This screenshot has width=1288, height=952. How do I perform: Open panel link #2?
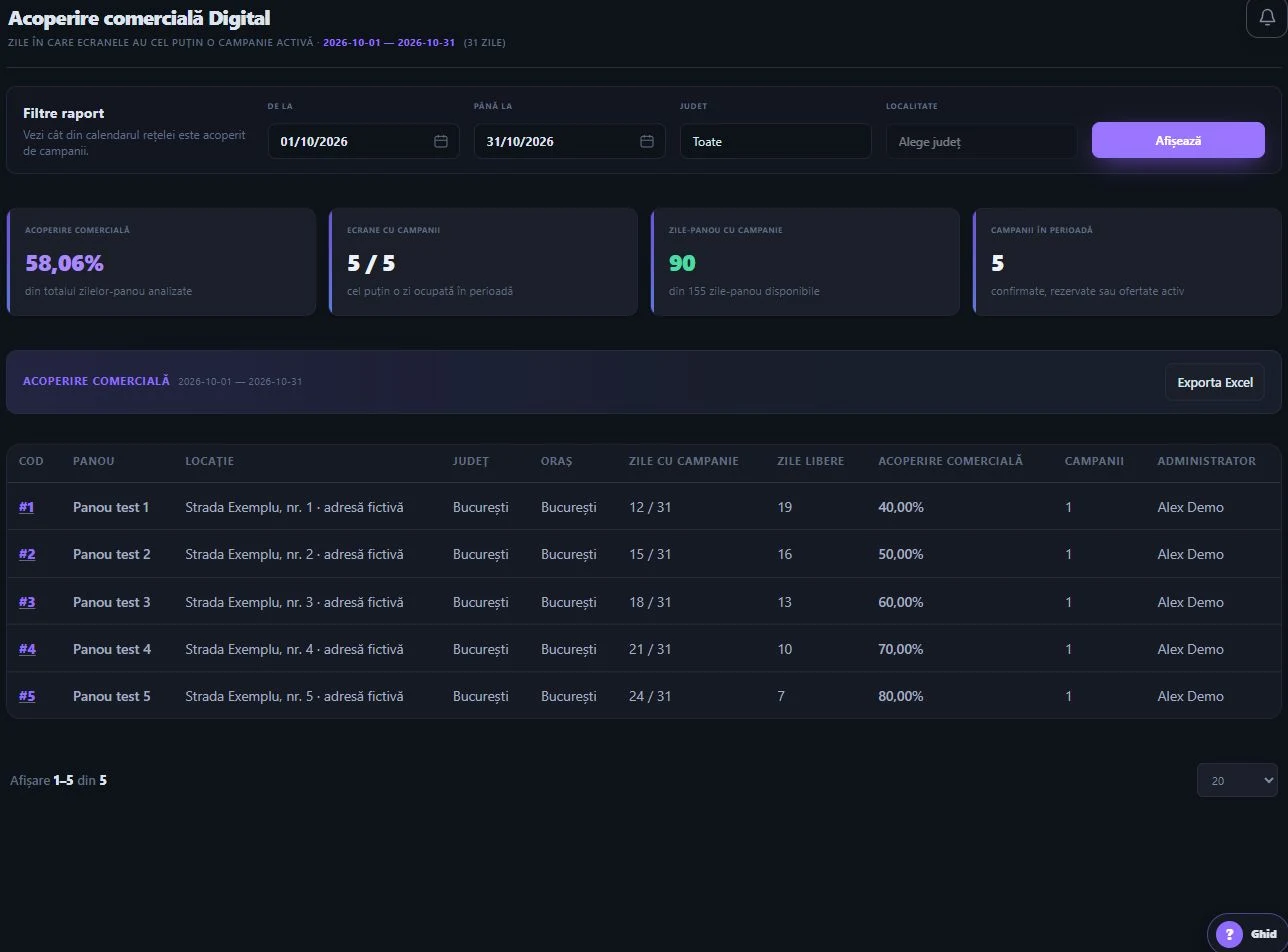27,554
